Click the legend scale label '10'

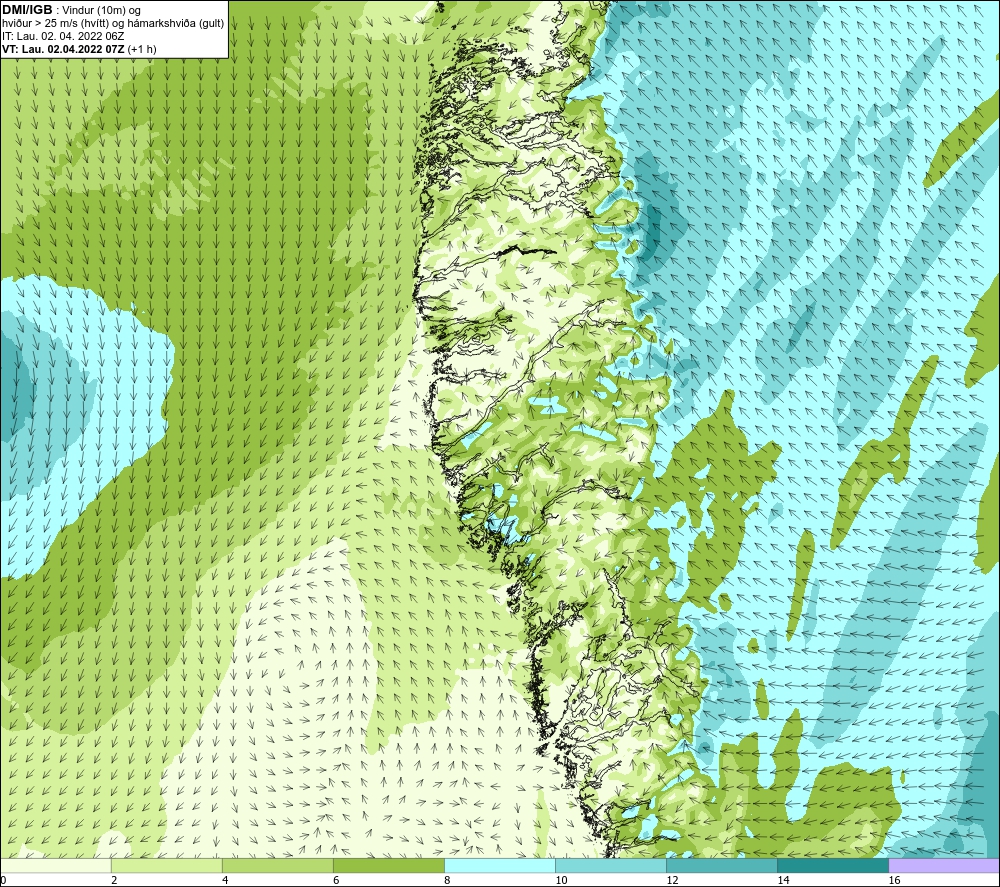(561, 880)
